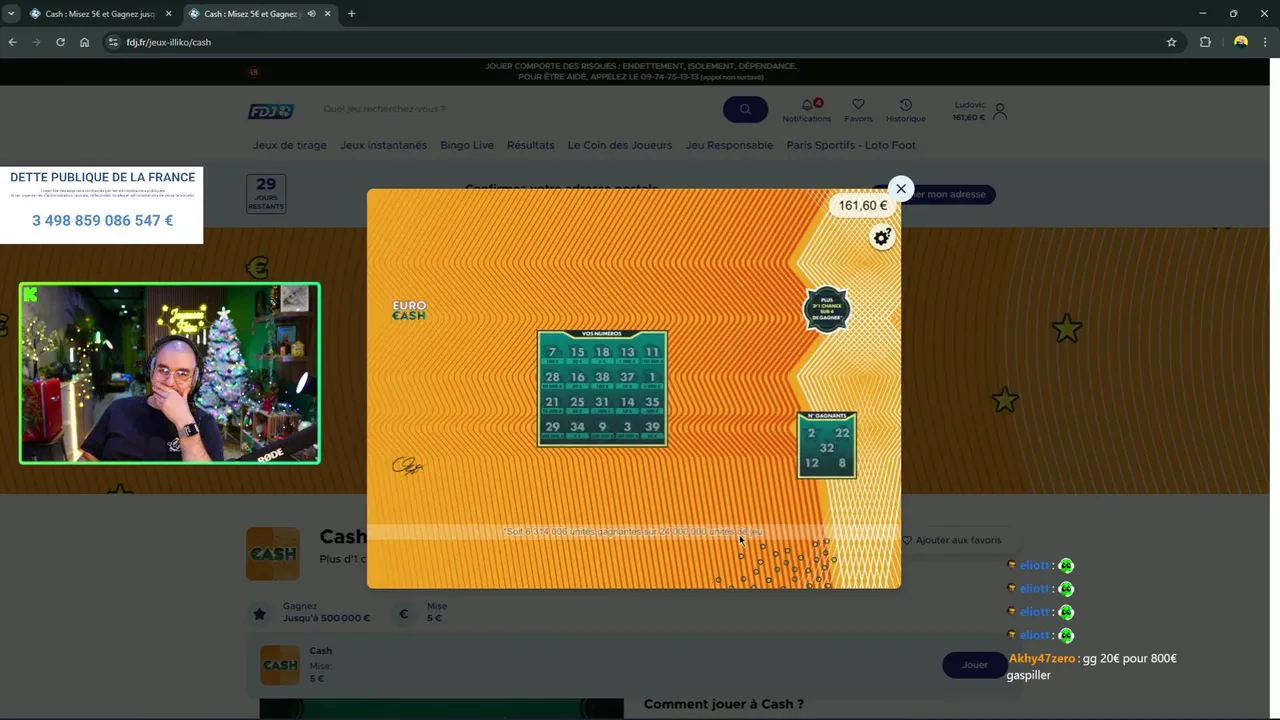Click the star icon beside Gagnez

coord(259,614)
